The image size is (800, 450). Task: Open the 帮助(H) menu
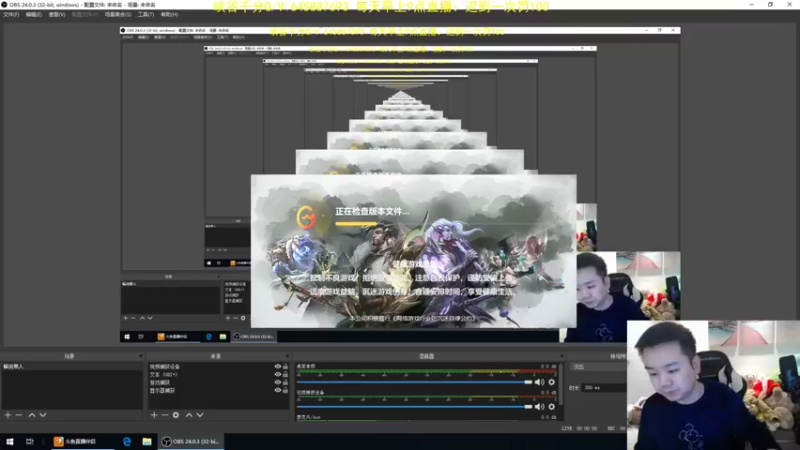169,14
